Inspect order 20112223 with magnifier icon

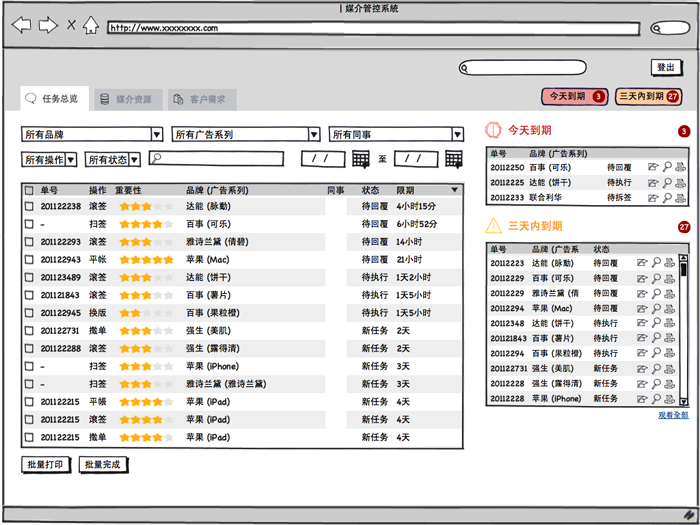pyautogui.click(x=656, y=263)
